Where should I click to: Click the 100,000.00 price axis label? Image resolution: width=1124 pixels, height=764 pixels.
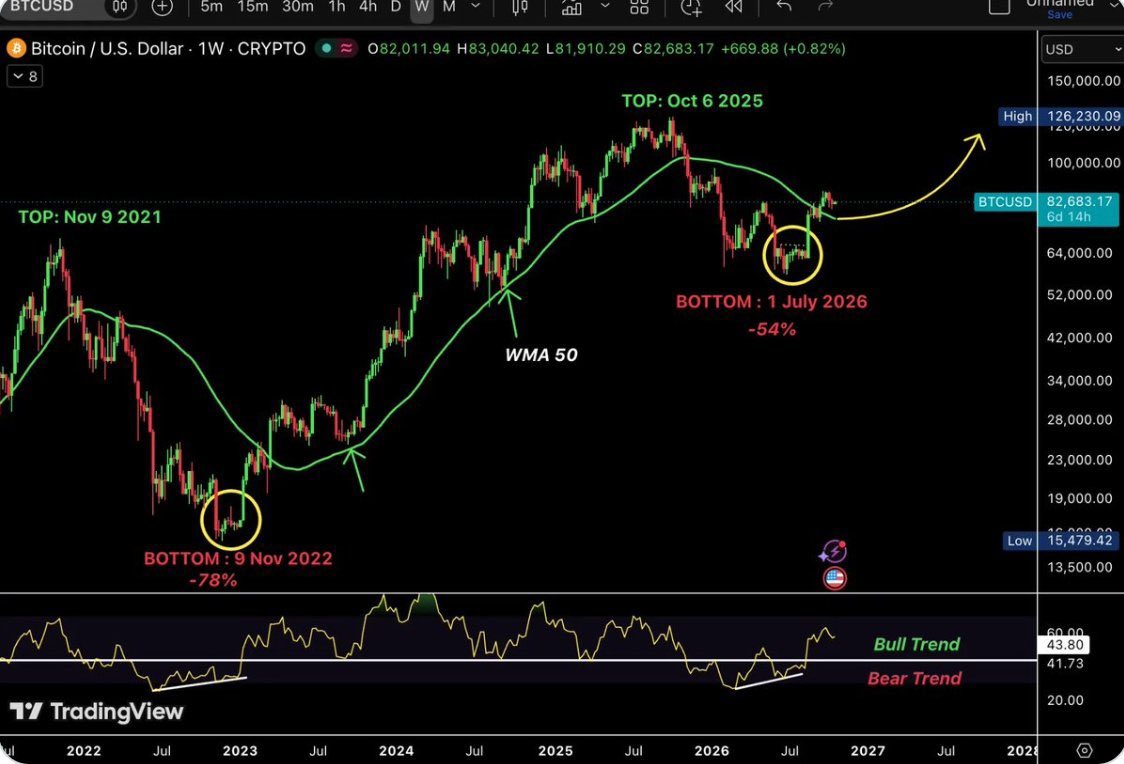coord(1083,163)
